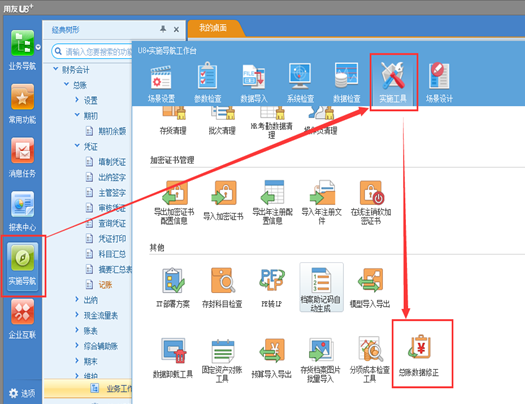Open 消息任务 sidebar icon

[x=22, y=157]
